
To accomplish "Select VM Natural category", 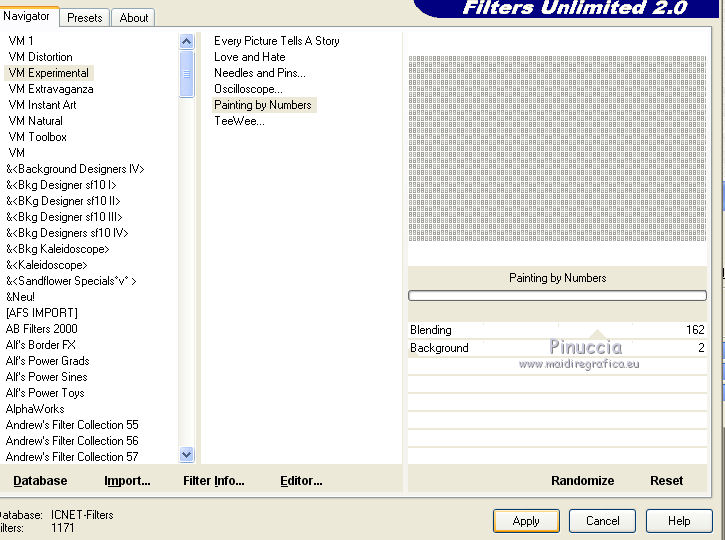I will (x=36, y=121).
